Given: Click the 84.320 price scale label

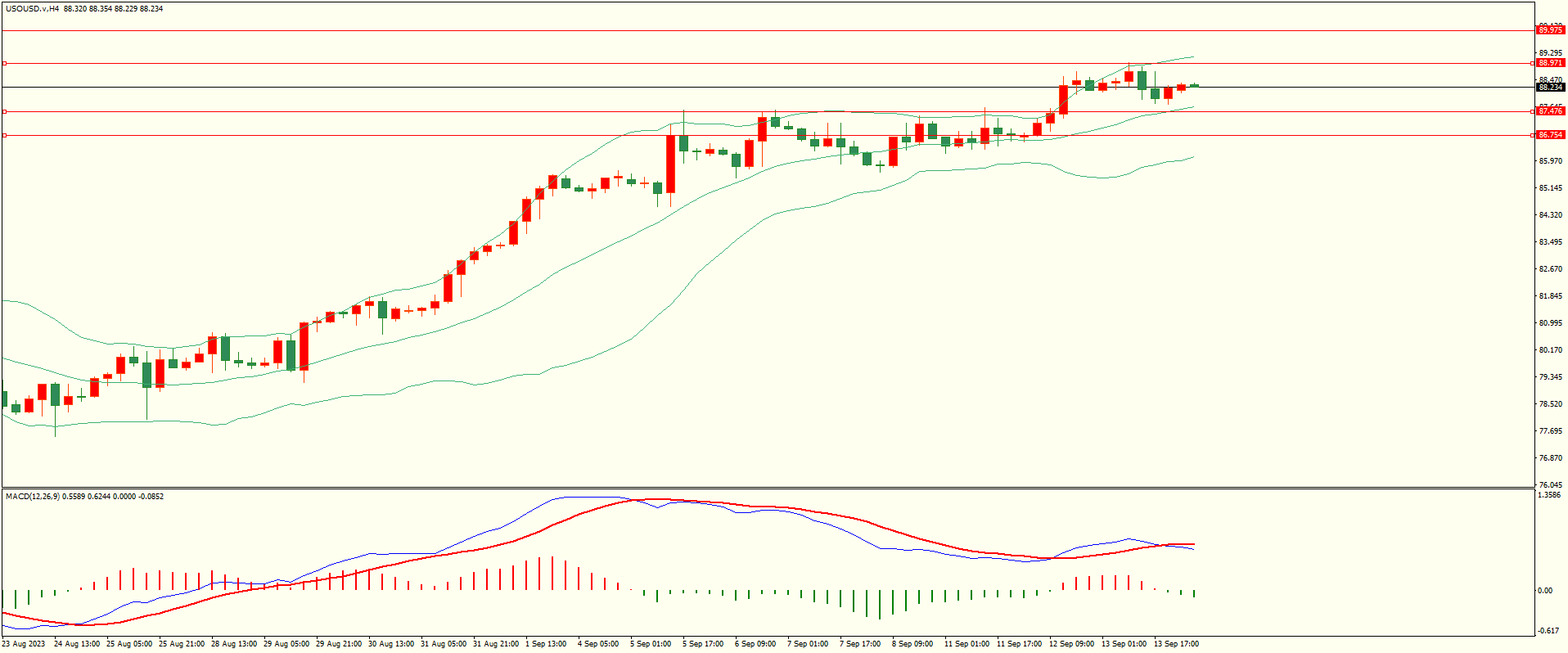Looking at the screenshot, I should [1550, 215].
